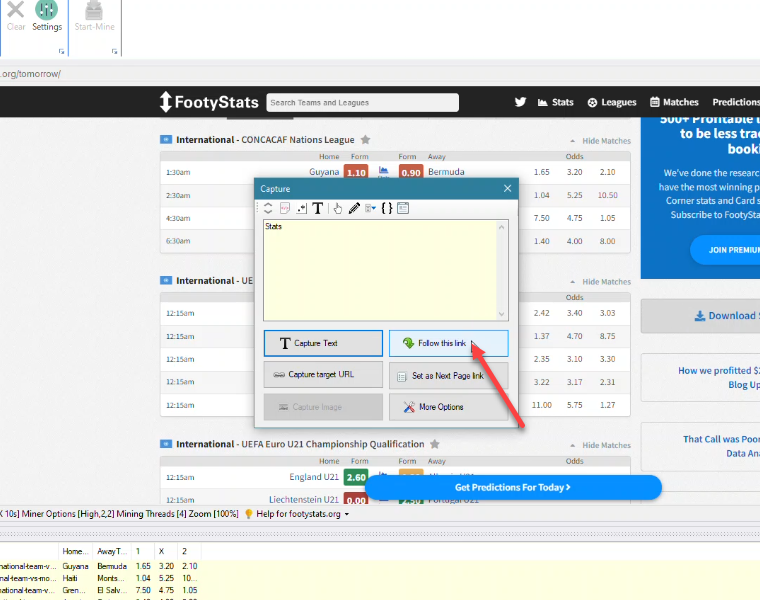
Task: Click the pencil edit icon in Capture toolbar
Action: 354,209
